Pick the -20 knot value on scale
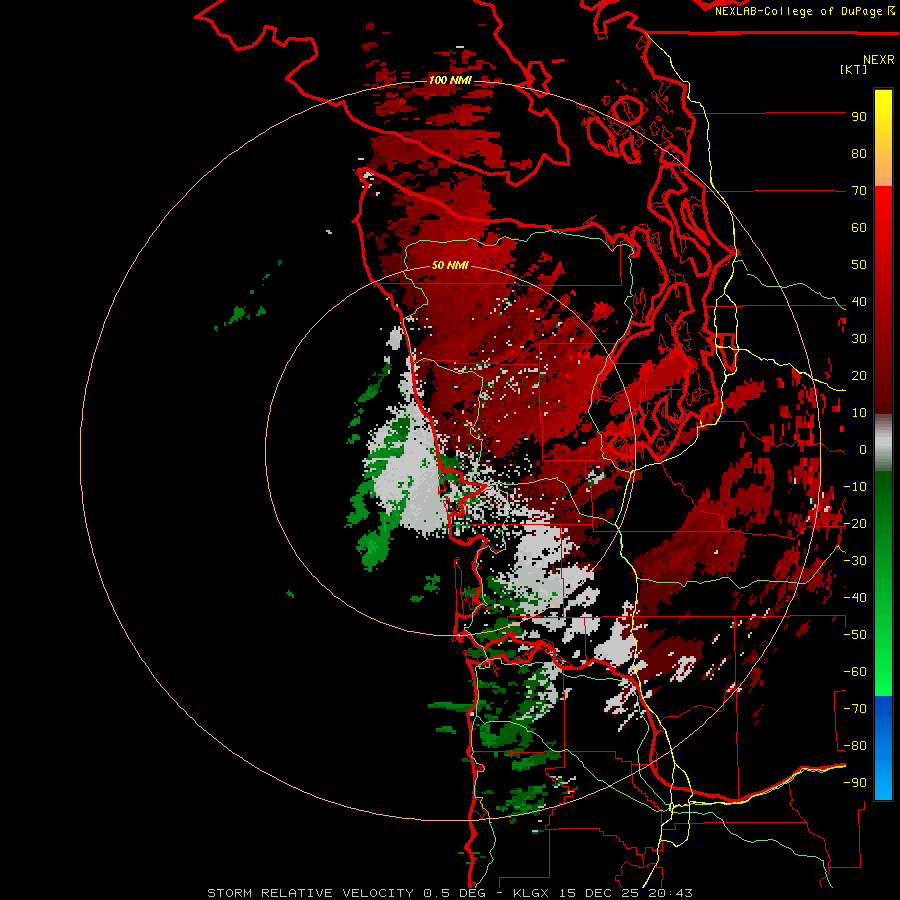The image size is (900, 900). (x=855, y=523)
